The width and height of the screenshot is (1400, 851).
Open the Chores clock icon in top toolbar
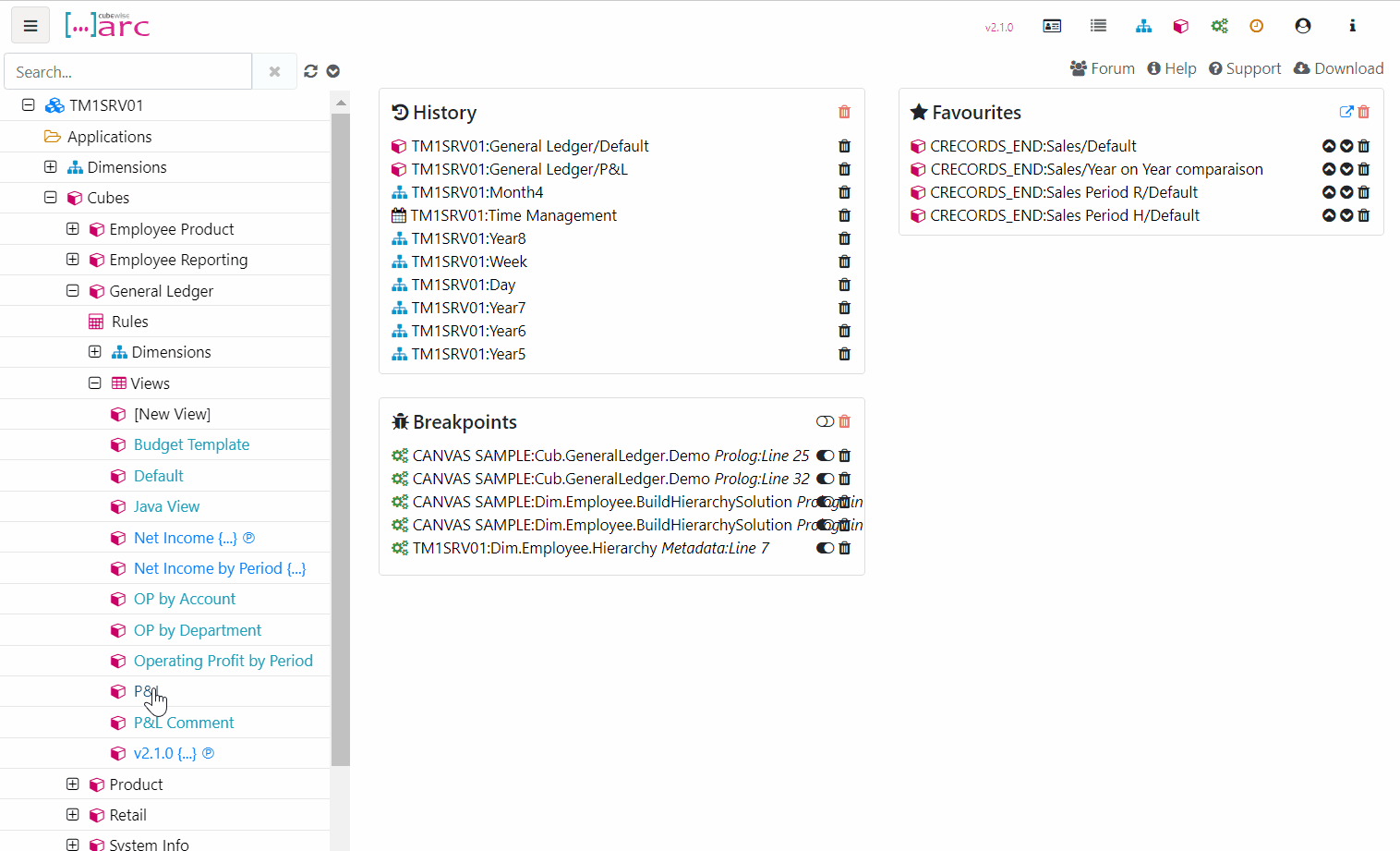(1256, 25)
